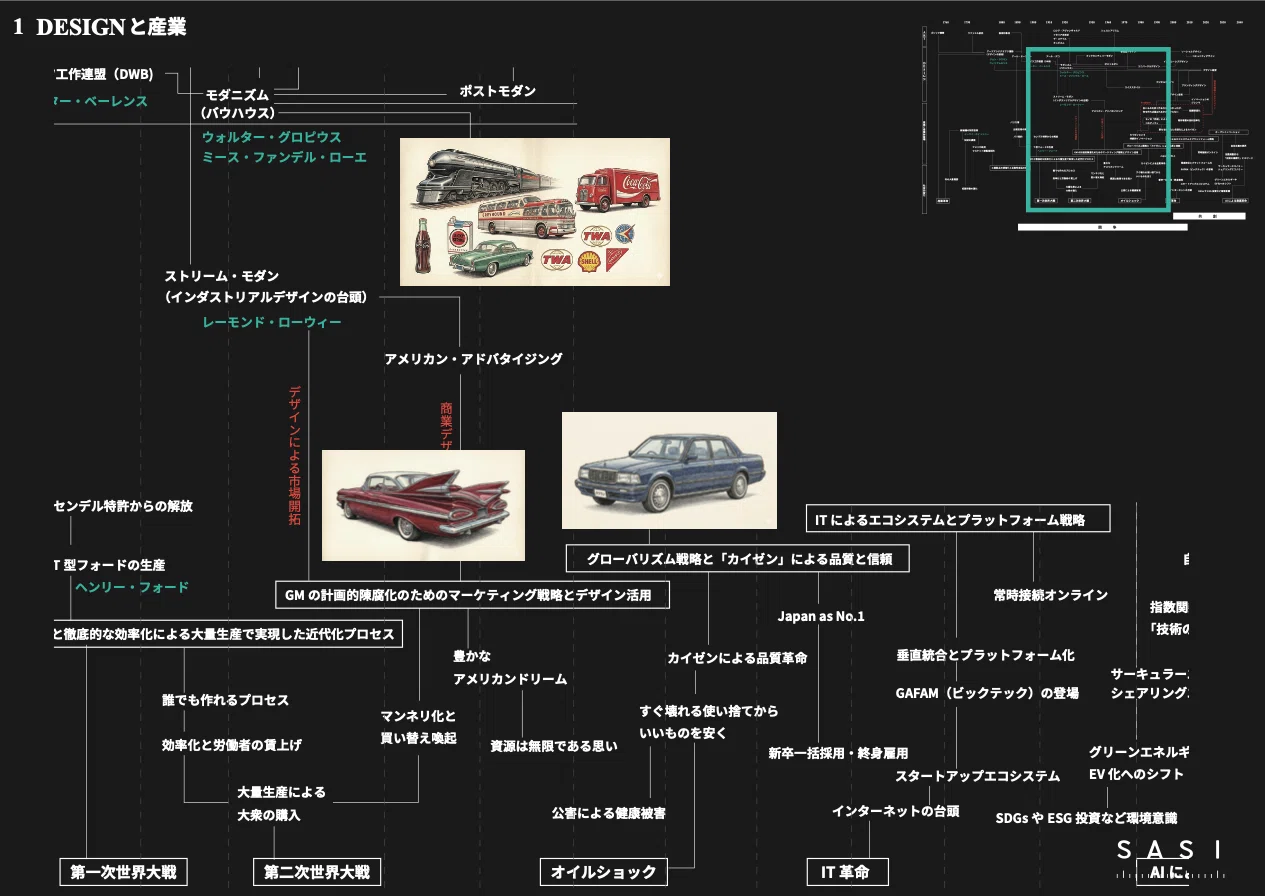The width and height of the screenshot is (1265, 896).
Task: Click the '公害による健康被害' node
Action: [x=608, y=813]
